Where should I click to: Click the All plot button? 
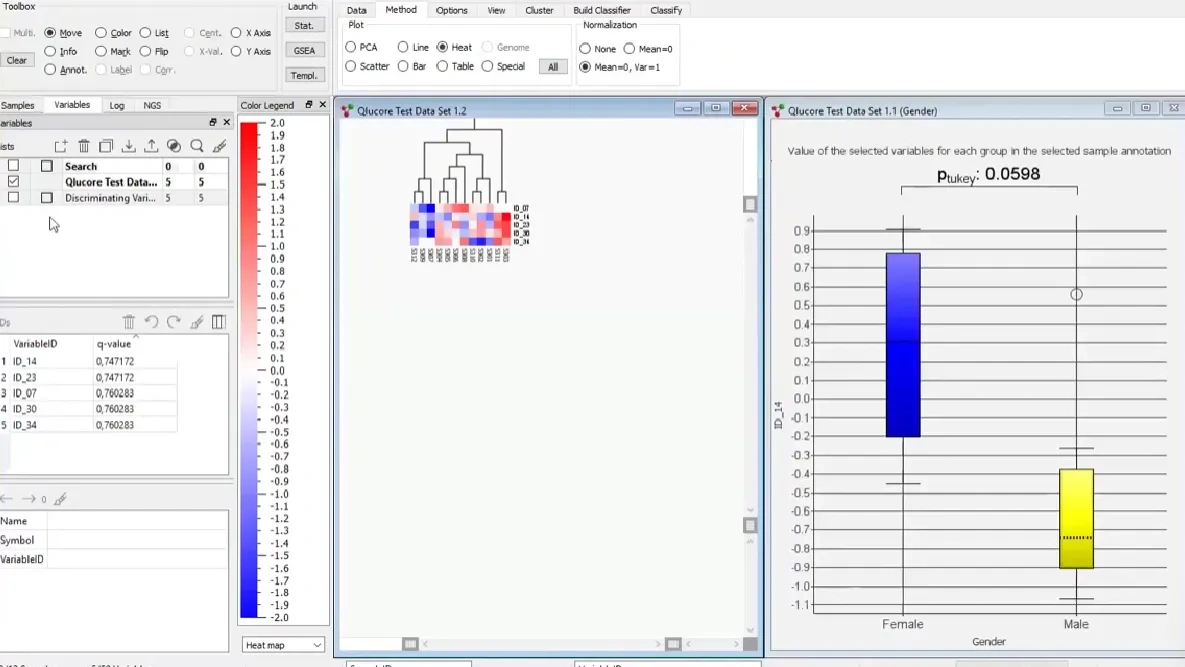[x=553, y=67]
